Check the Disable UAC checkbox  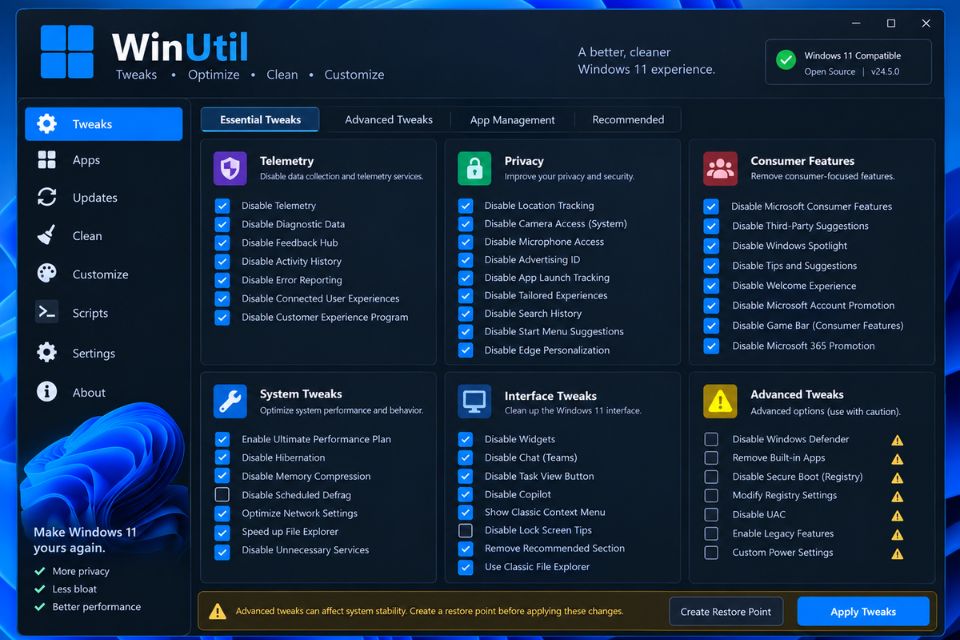711,514
